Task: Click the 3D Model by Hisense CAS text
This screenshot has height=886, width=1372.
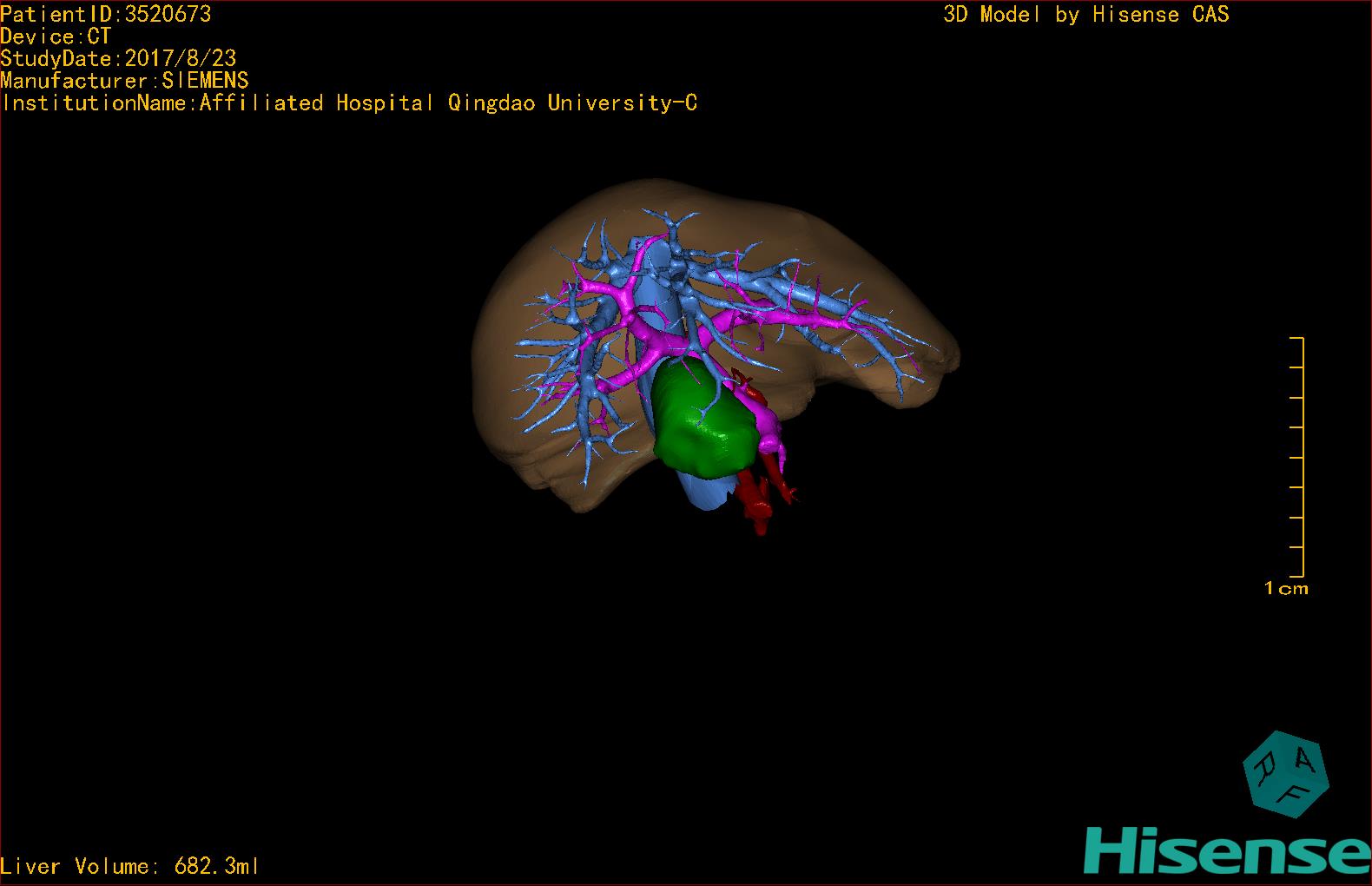Action: click(1086, 15)
